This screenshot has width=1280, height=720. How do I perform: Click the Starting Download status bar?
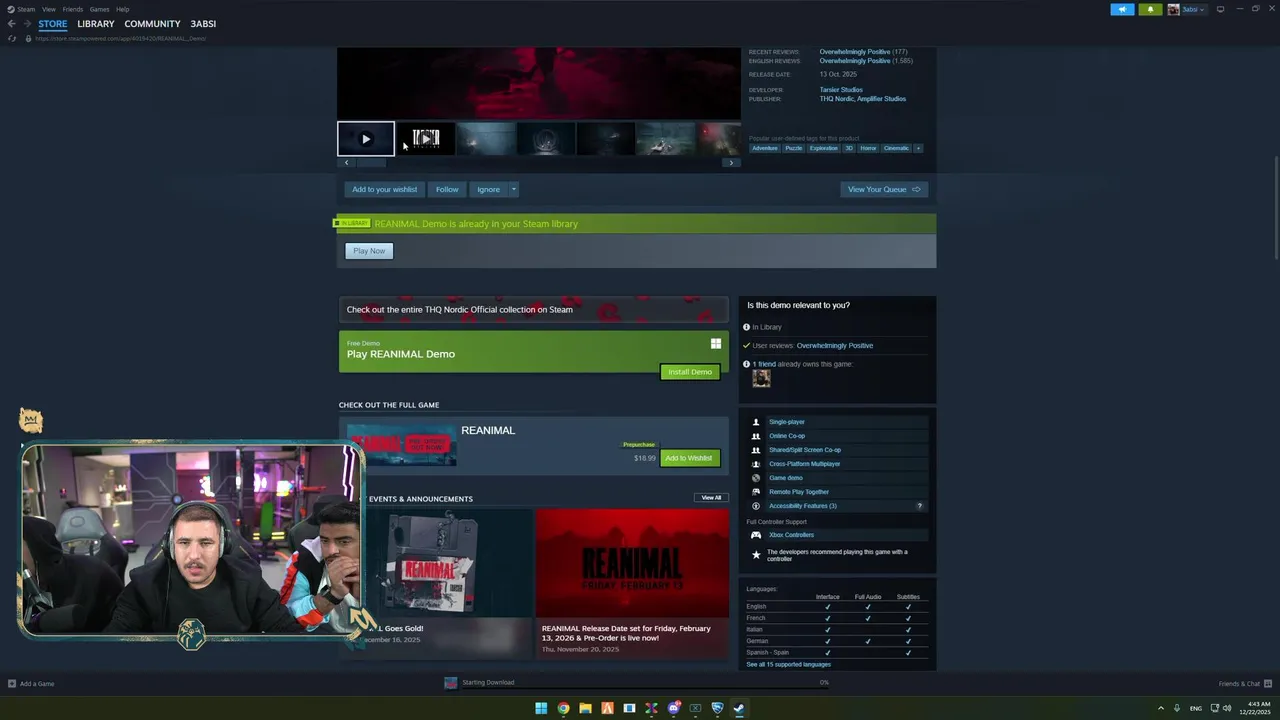tap(637, 683)
